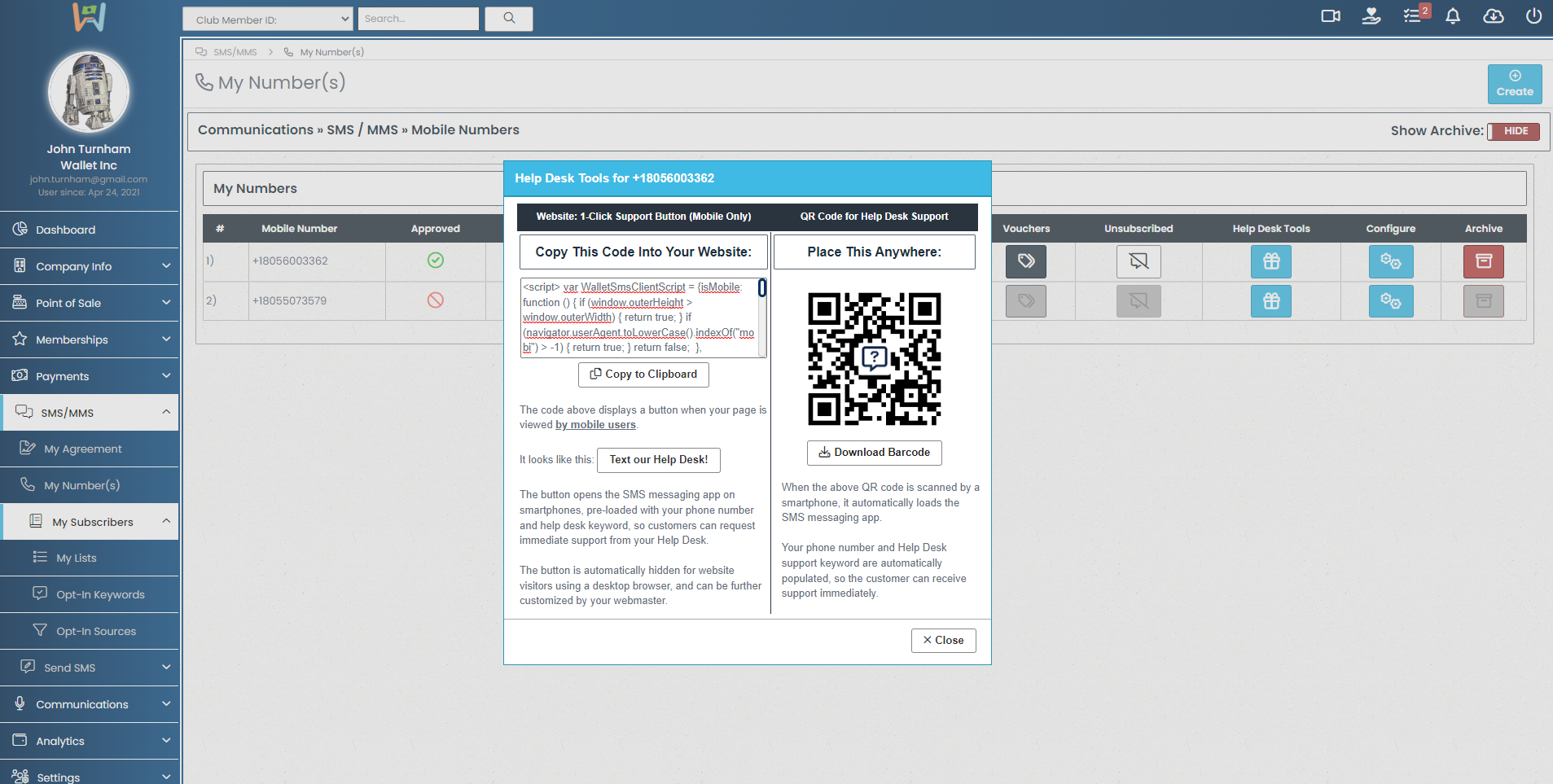Screen dimensions: 1553x784
Task: Click Copy to Clipboard button
Action: click(643, 374)
